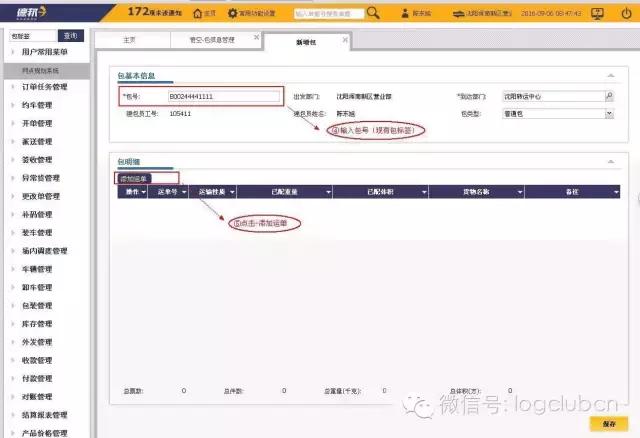This screenshot has width=640, height=438.
Task: Click the home icon in the top bar
Action: (x=198, y=13)
